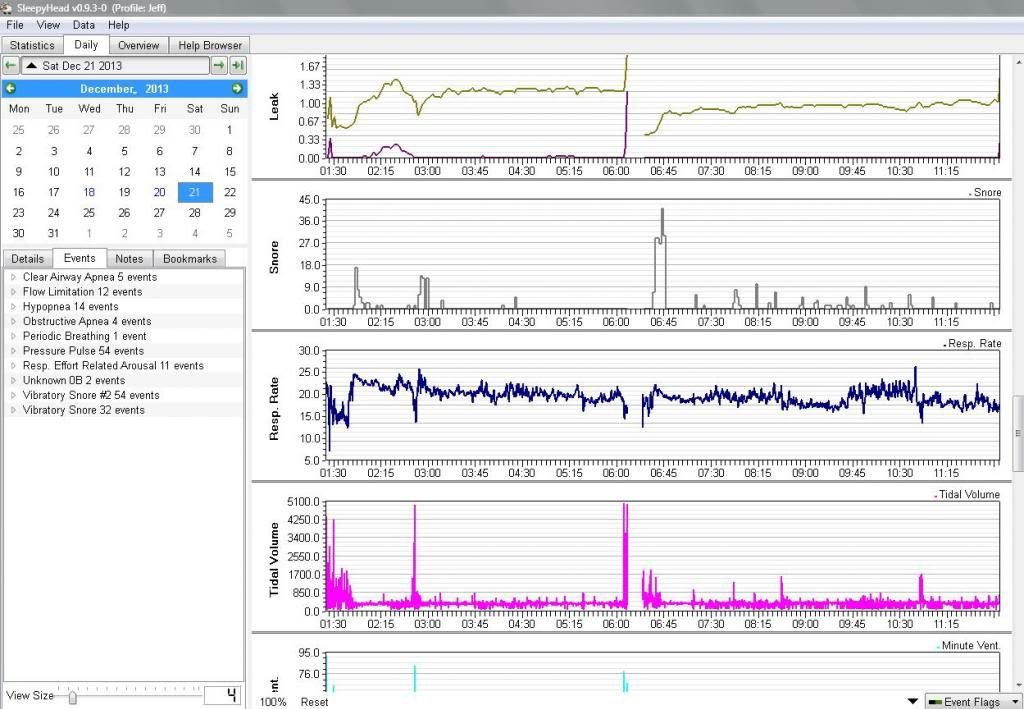Open the Details tab
Screen dimensions: 1024x709
[27, 259]
